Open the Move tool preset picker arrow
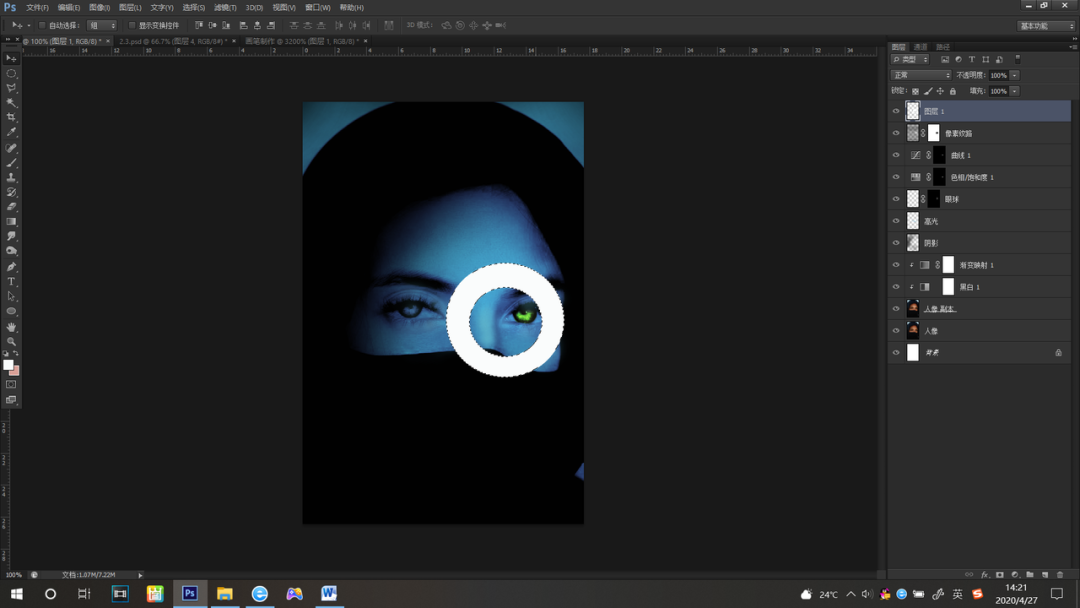This screenshot has width=1080, height=608. [x=28, y=25]
